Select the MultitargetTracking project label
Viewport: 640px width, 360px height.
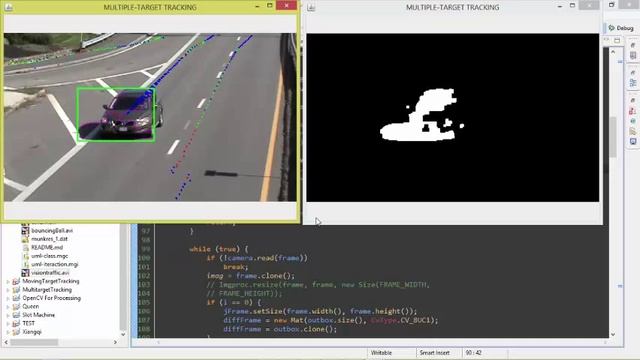(x=47, y=289)
